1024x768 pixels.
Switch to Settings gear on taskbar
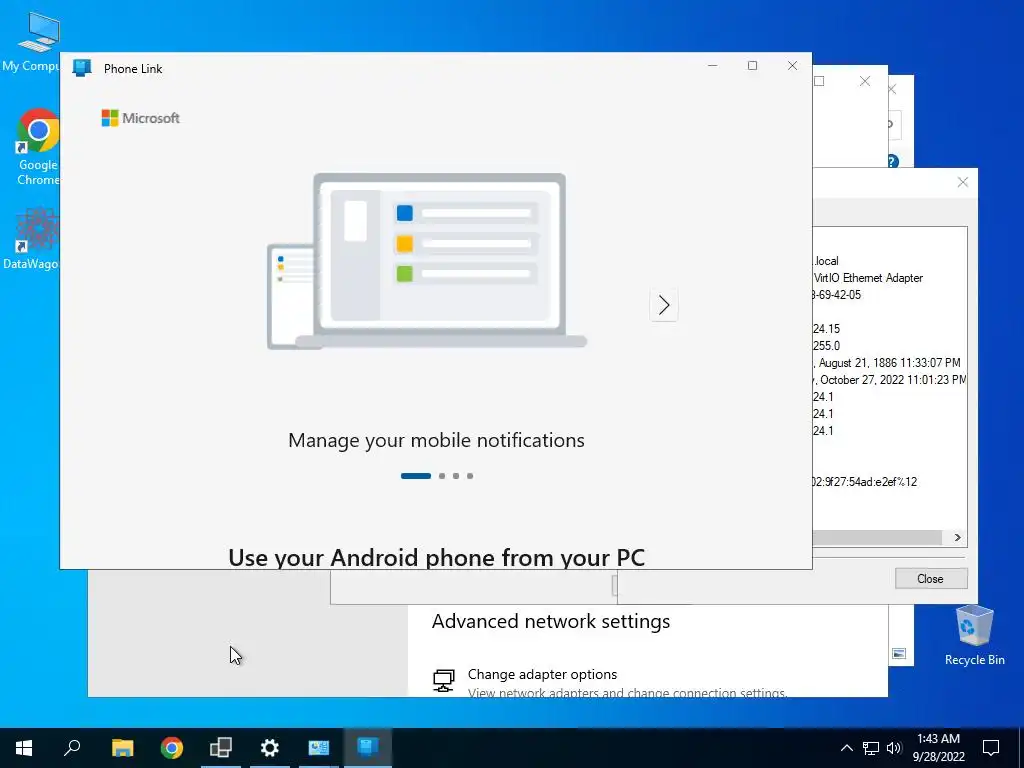(270, 748)
